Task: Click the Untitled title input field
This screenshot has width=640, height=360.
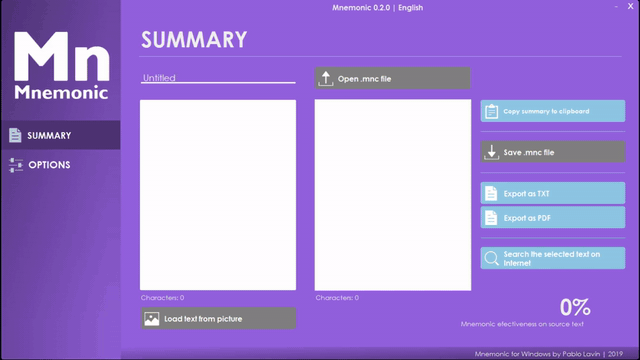Action: pyautogui.click(x=218, y=78)
